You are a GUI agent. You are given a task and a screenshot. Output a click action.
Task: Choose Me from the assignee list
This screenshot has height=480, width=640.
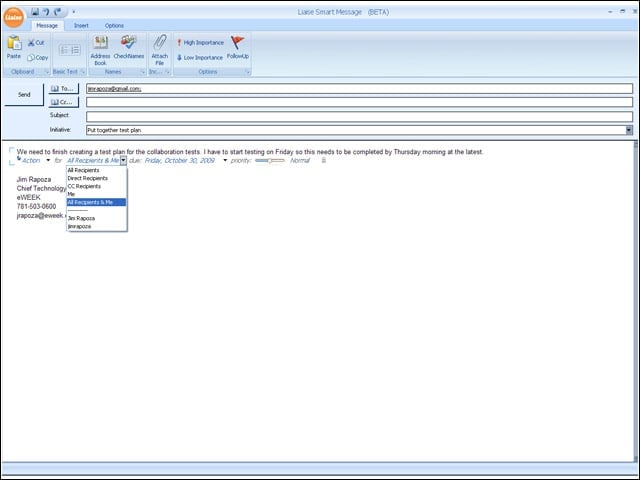96,194
